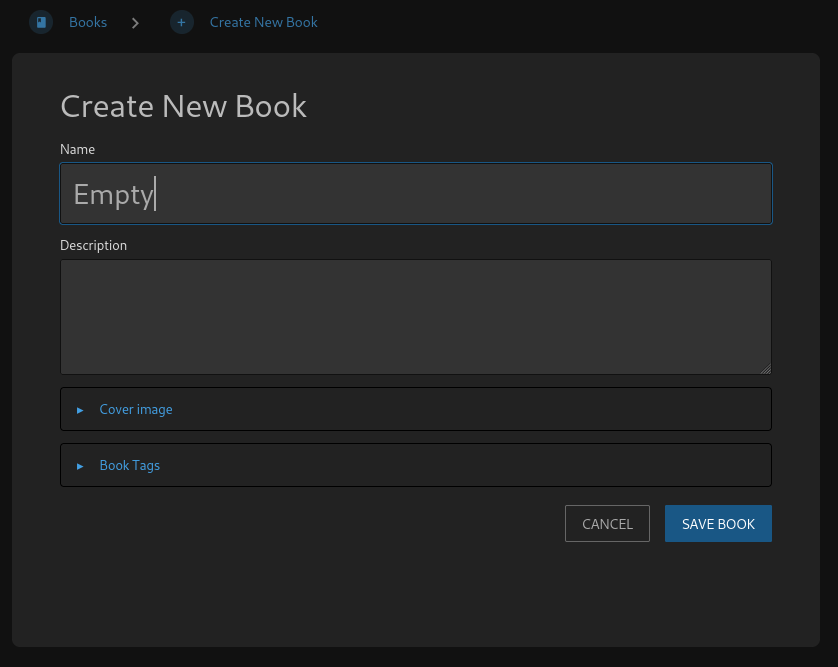838x667 pixels.
Task: Save the new book
Action: click(x=718, y=524)
